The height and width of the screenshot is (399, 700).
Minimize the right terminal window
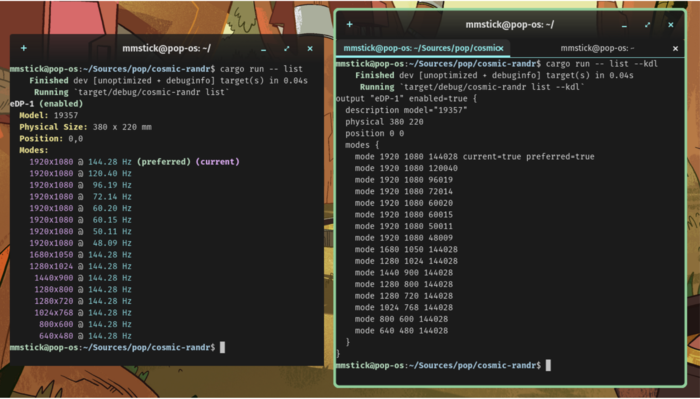tap(624, 25)
